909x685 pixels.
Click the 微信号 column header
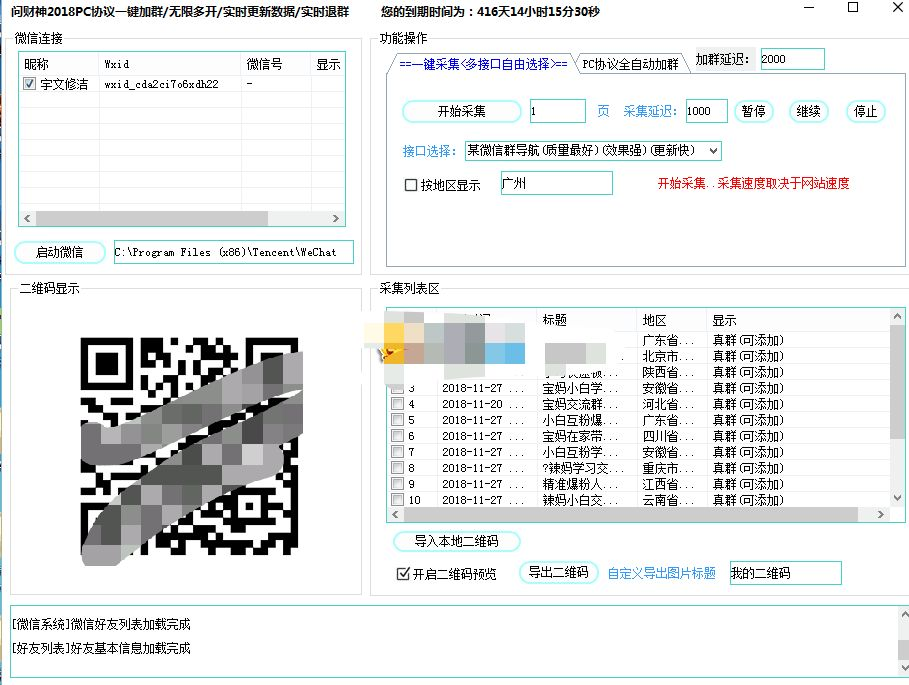tap(275, 64)
